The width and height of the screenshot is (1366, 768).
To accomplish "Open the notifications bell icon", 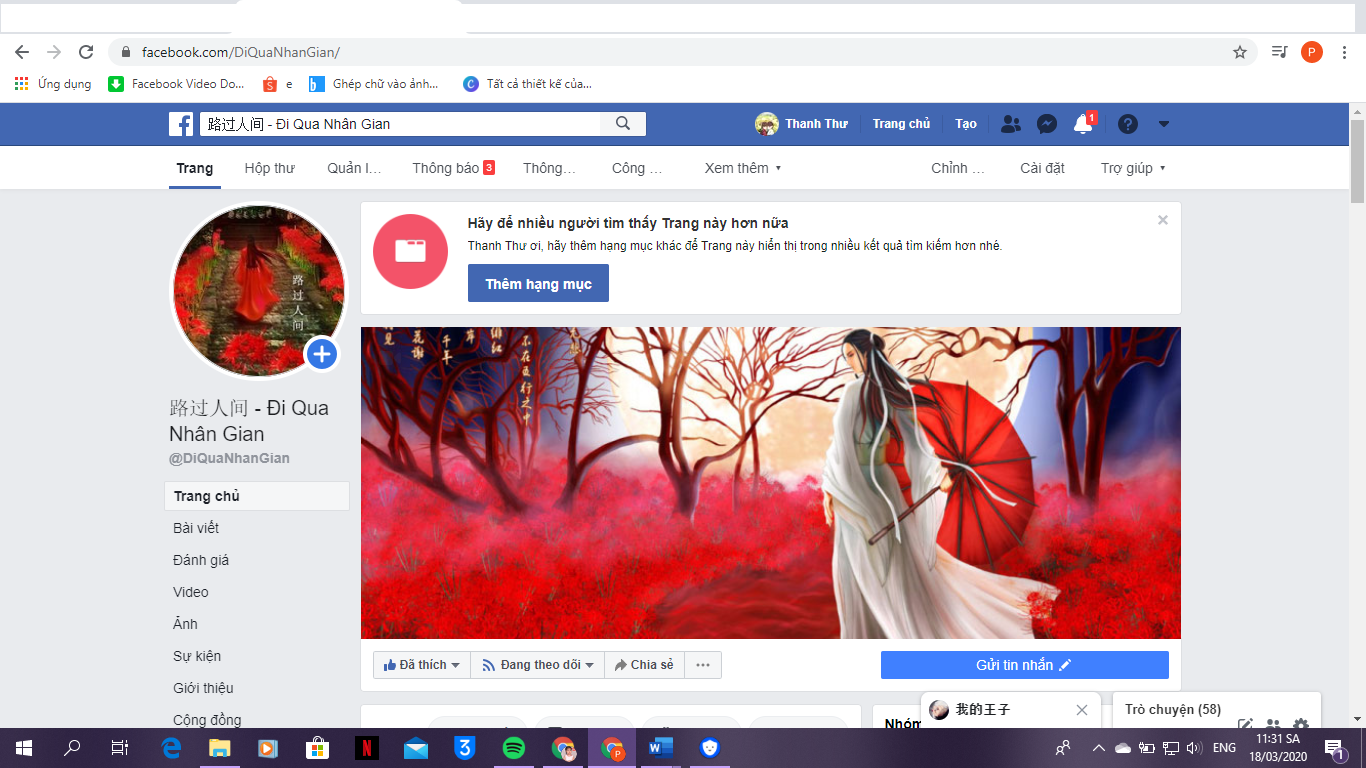I will coord(1083,124).
